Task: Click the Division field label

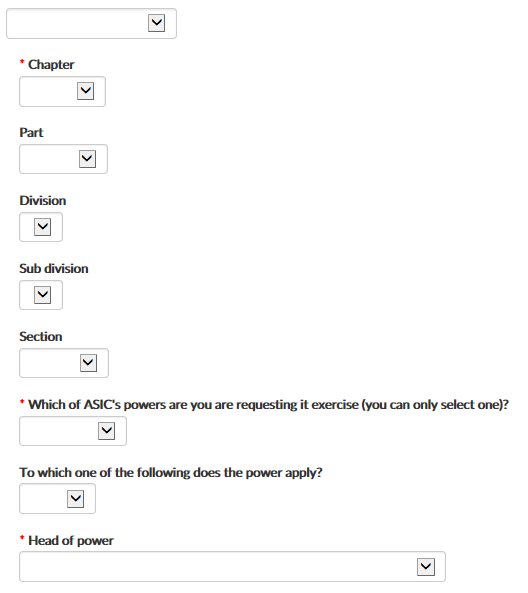Action: pos(43,200)
